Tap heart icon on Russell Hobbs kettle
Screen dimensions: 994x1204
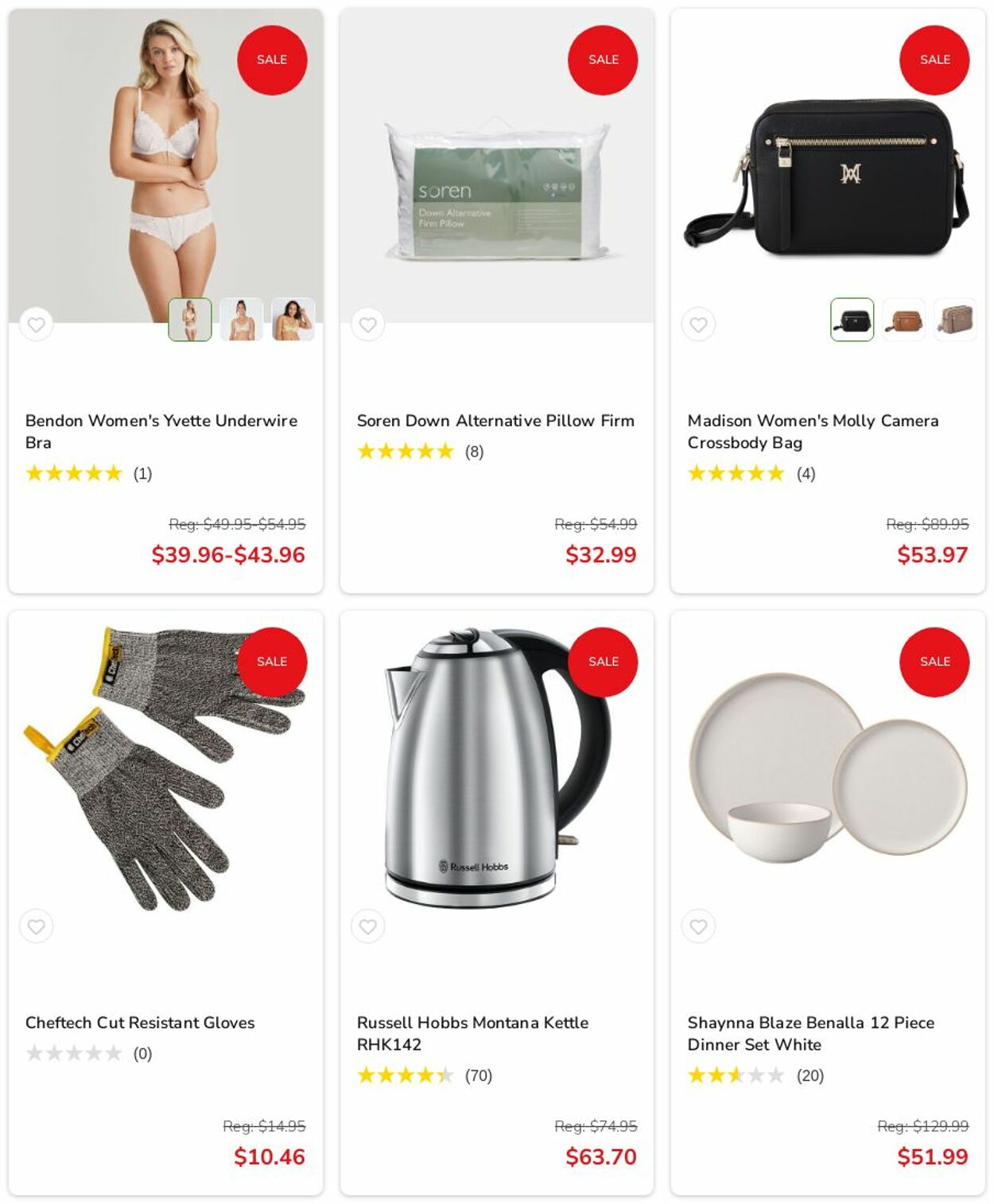pyautogui.click(x=367, y=926)
